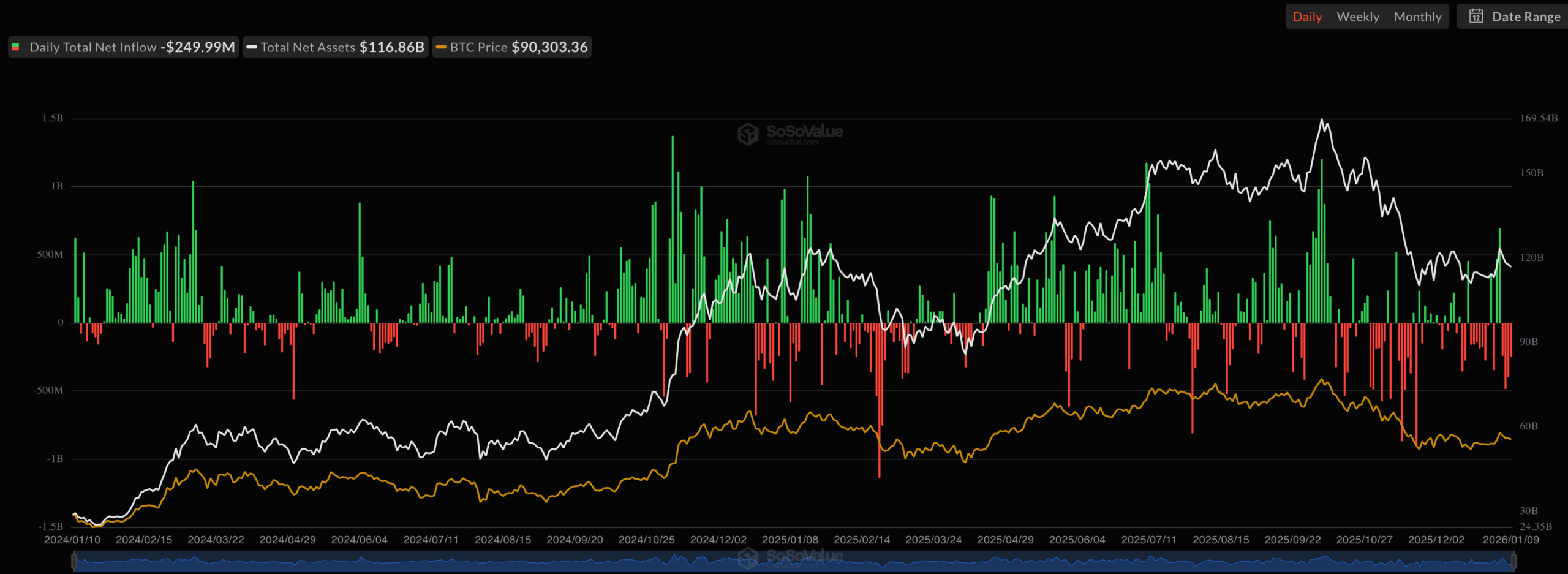Screen dimensions: 1568x574
Task: Click the 2024/01/10 axis label
Action: coord(72,539)
